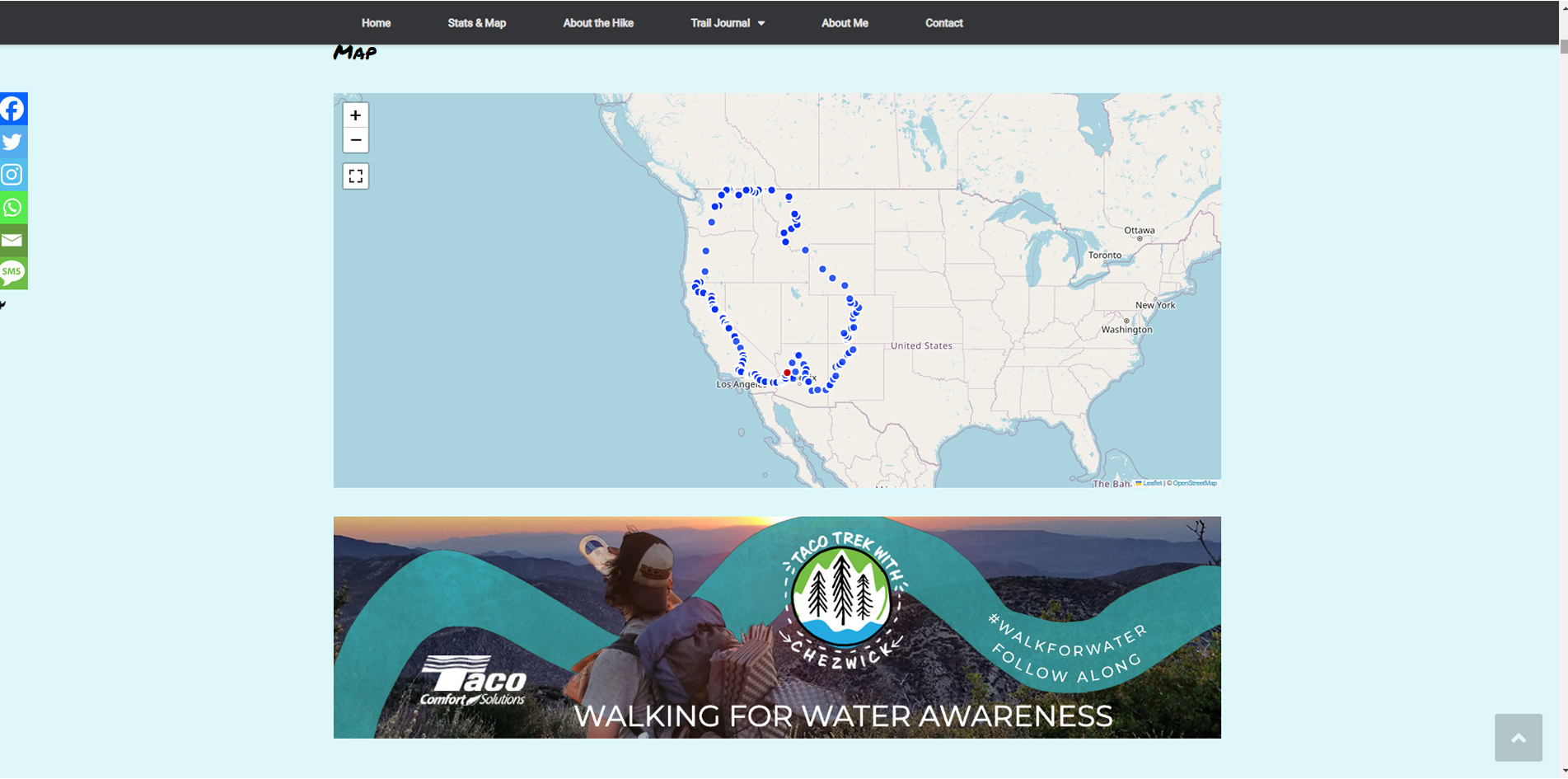Open the Contact page
Image resolution: width=1568 pixels, height=779 pixels.
tap(944, 23)
